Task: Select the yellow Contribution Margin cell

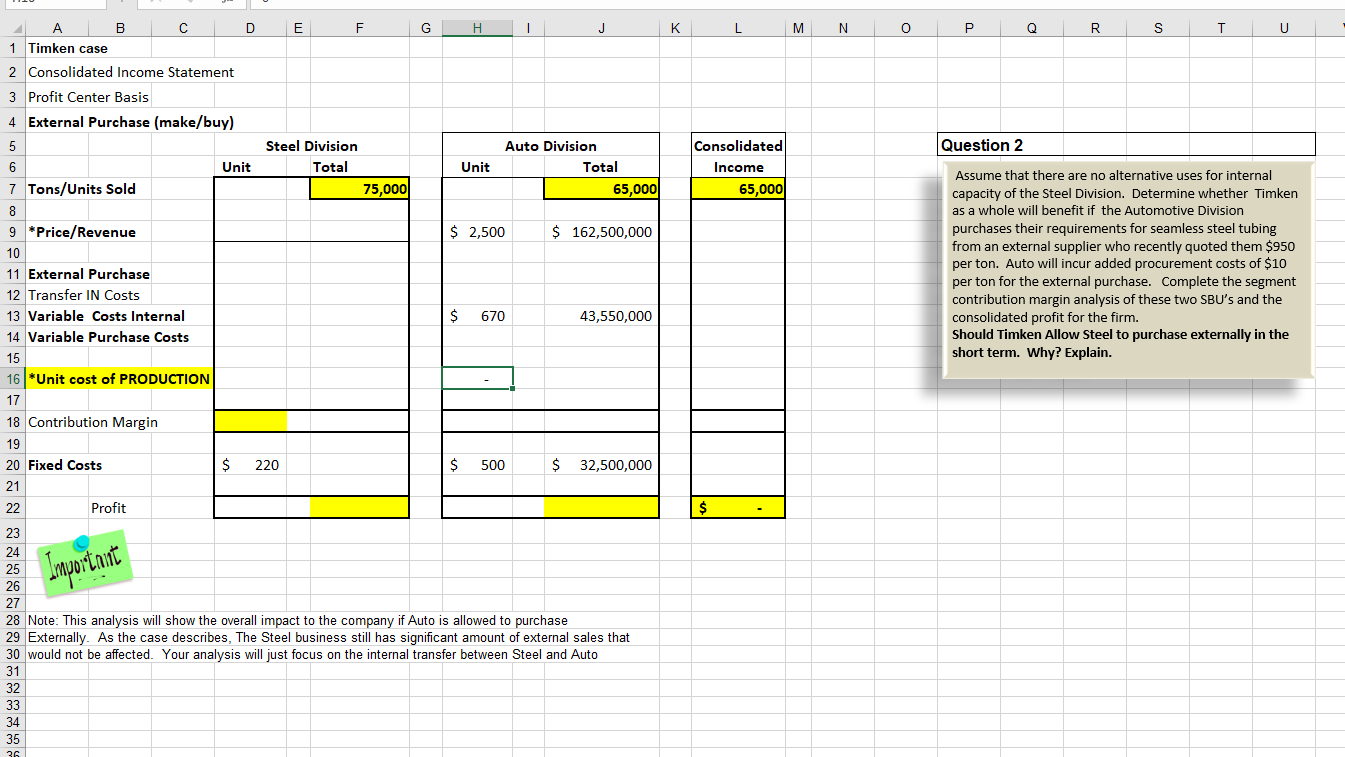Action: point(251,422)
